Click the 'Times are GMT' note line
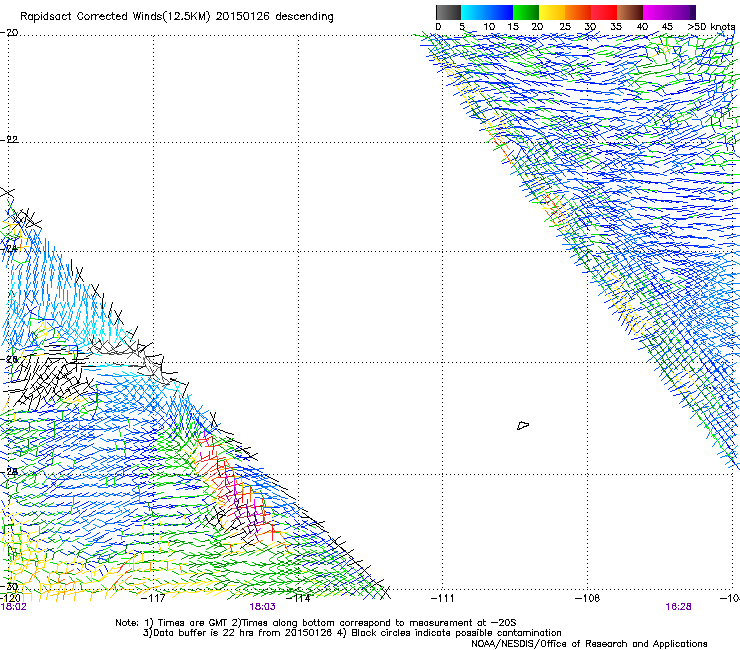 pos(316,623)
